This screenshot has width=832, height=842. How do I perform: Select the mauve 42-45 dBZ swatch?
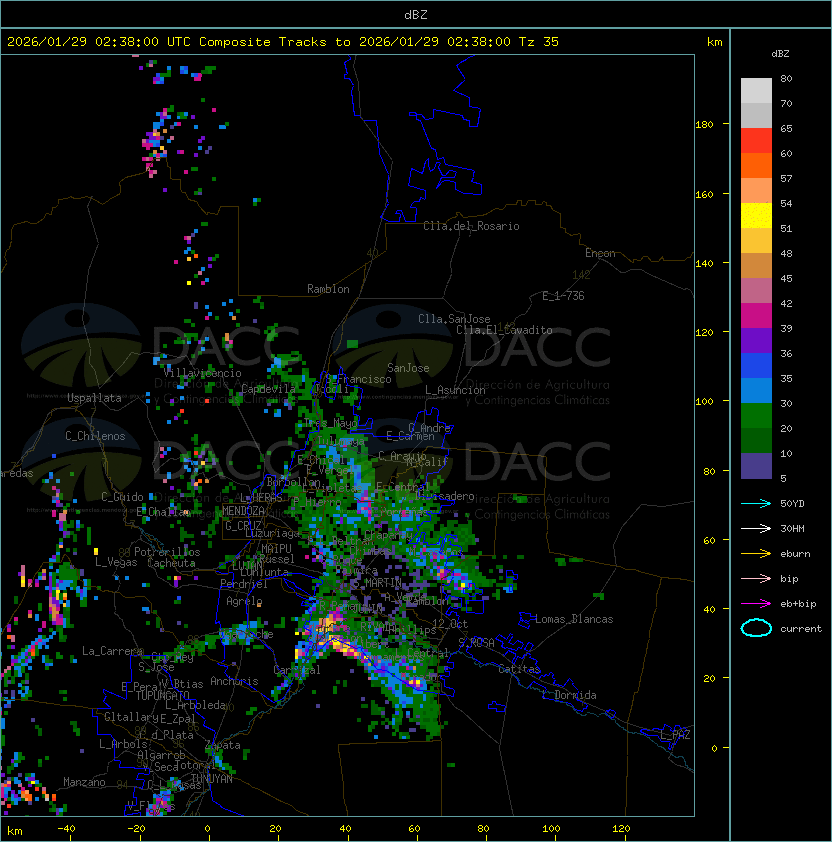tap(756, 291)
